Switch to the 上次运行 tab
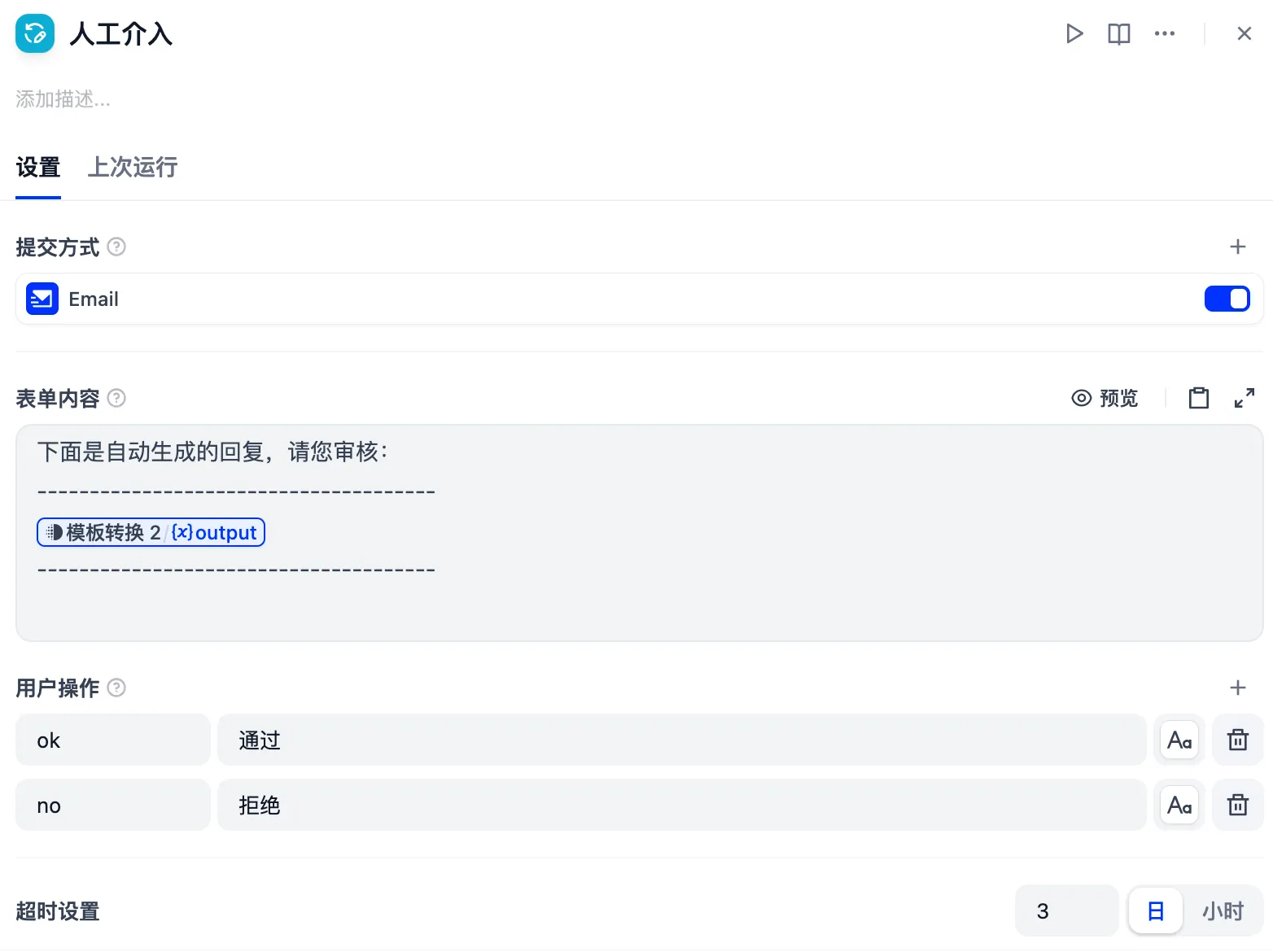Image resolution: width=1273 pixels, height=952 pixels. (x=133, y=167)
